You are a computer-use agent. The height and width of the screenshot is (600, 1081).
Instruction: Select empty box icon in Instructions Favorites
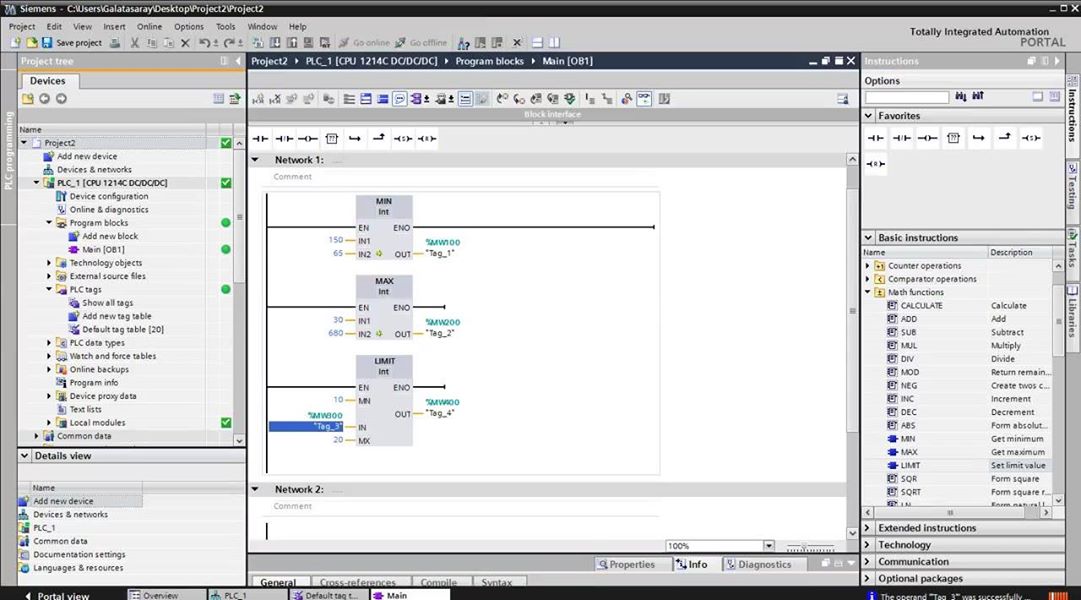953,138
